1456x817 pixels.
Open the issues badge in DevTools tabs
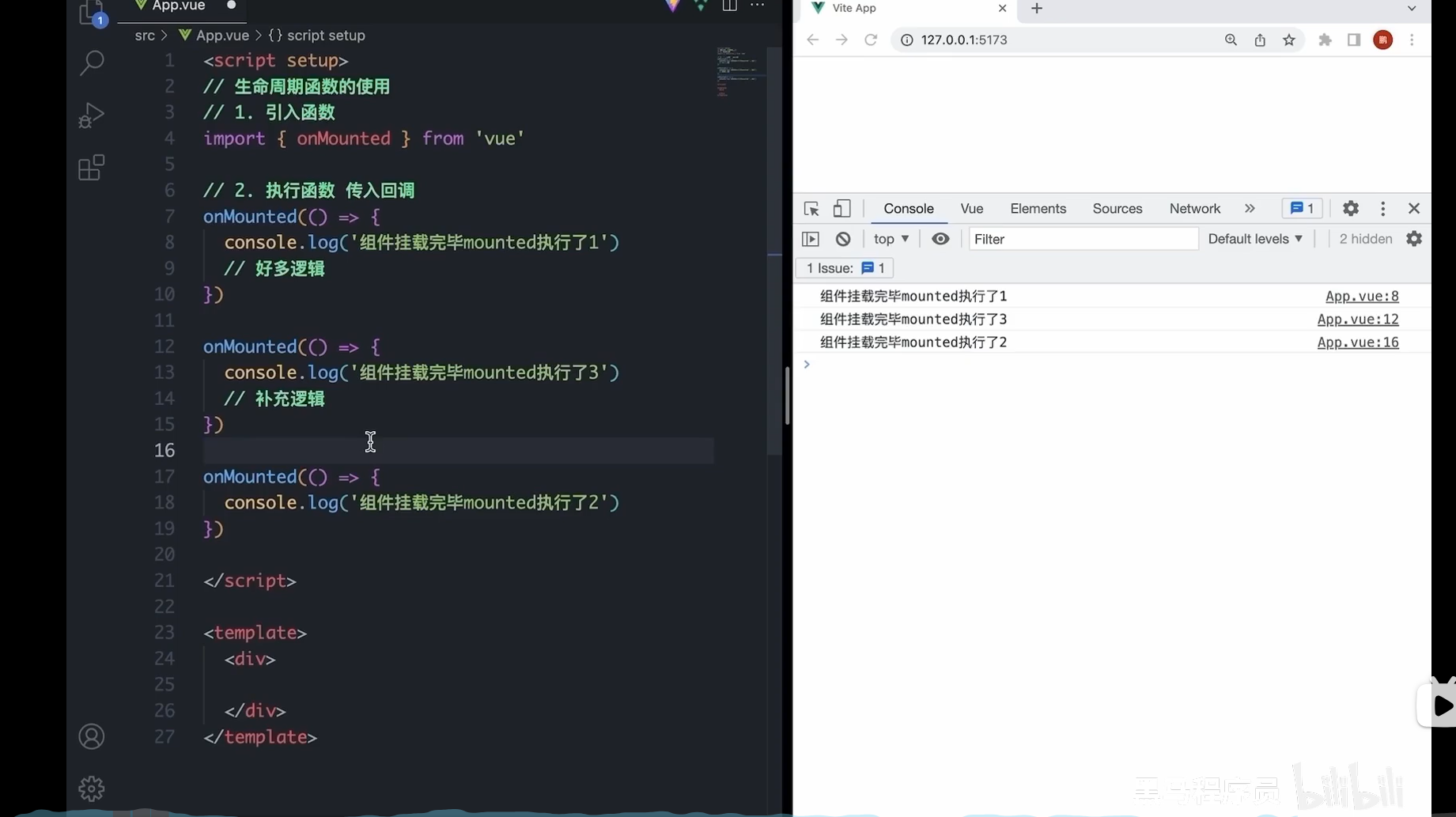[1302, 208]
